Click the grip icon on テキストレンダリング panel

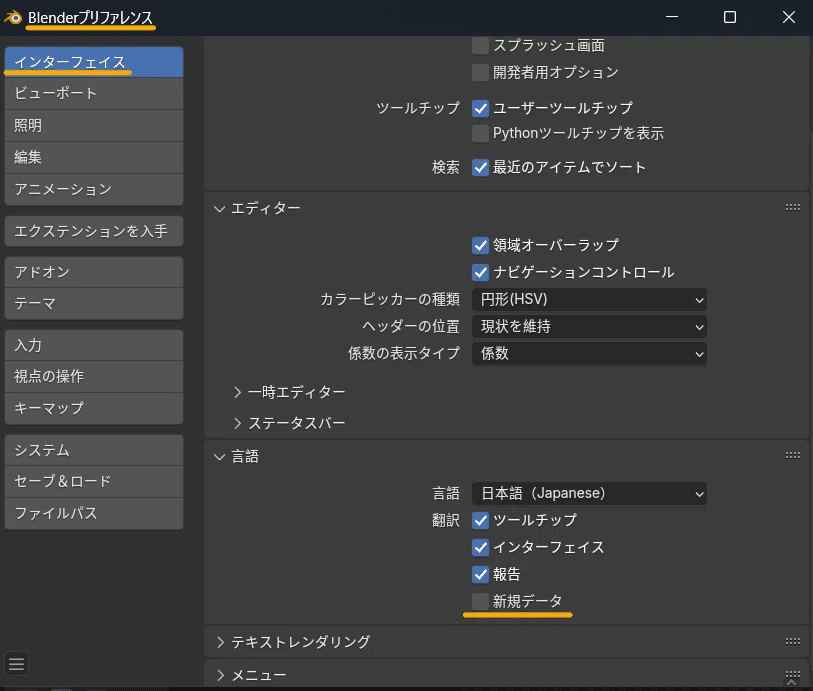792,642
